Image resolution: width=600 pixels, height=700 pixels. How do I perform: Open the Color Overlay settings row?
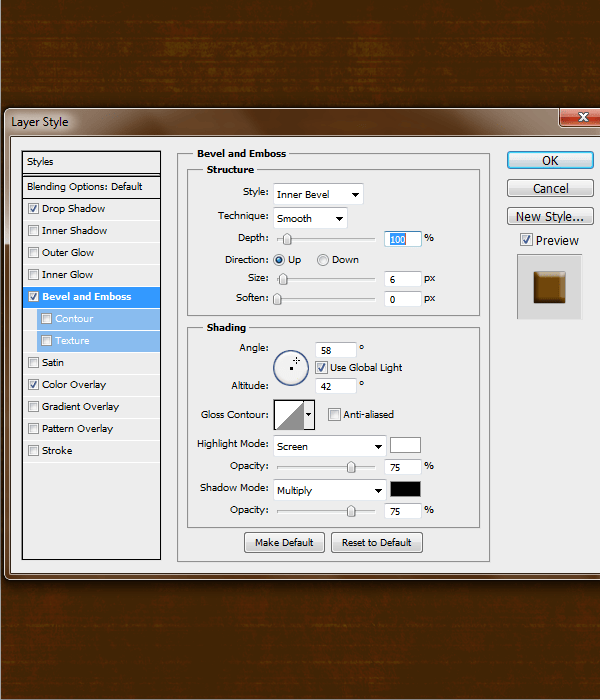(91, 384)
